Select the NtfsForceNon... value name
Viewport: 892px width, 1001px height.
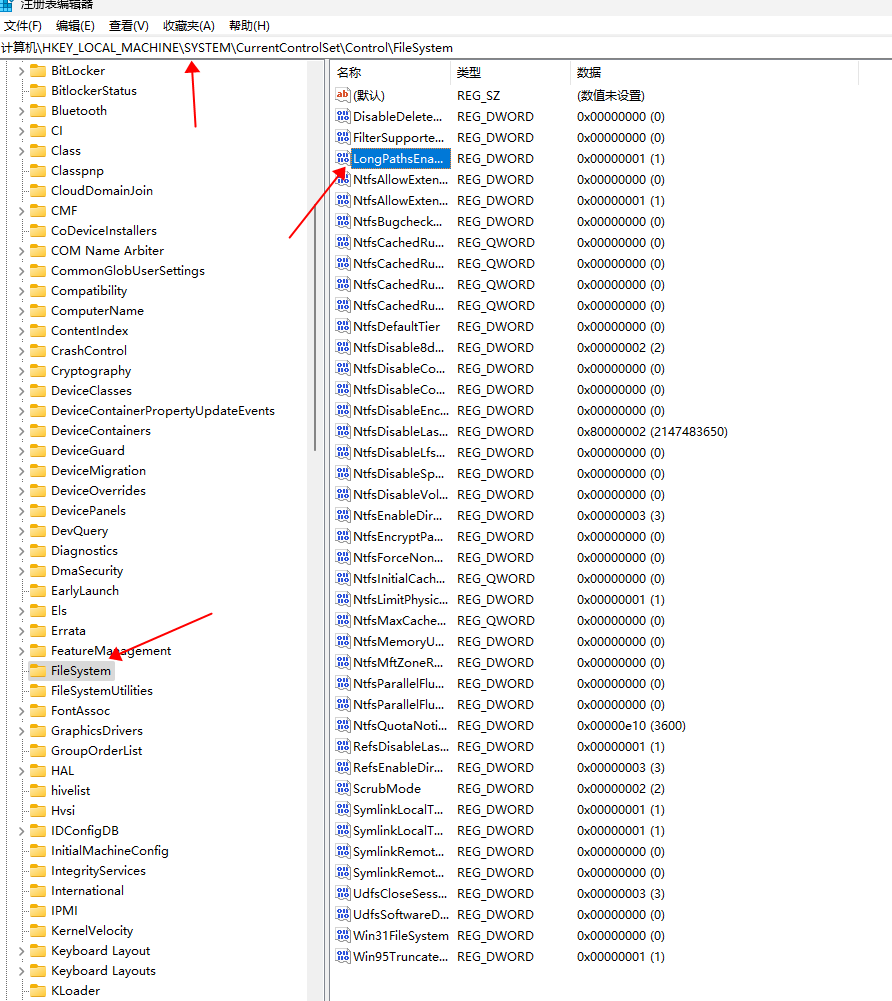[398, 557]
